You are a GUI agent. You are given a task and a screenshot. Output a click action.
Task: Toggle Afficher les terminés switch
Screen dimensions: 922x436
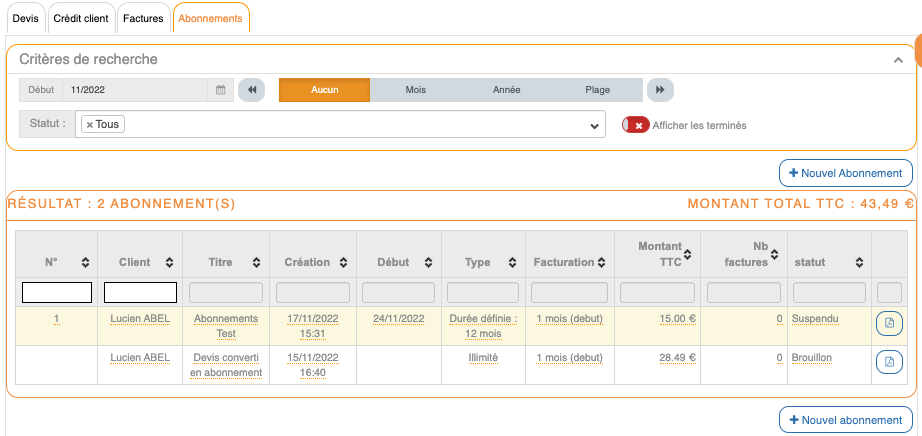click(x=636, y=125)
